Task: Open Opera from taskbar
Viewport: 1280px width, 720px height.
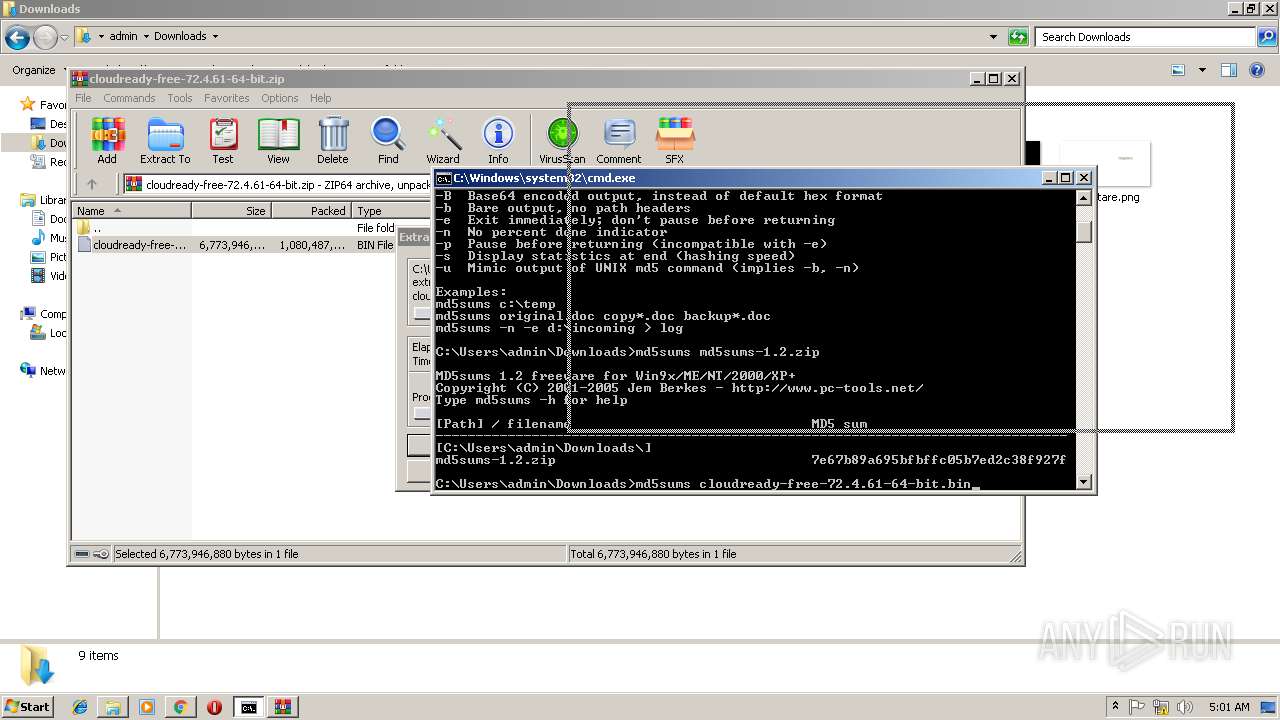Action: coord(214,707)
